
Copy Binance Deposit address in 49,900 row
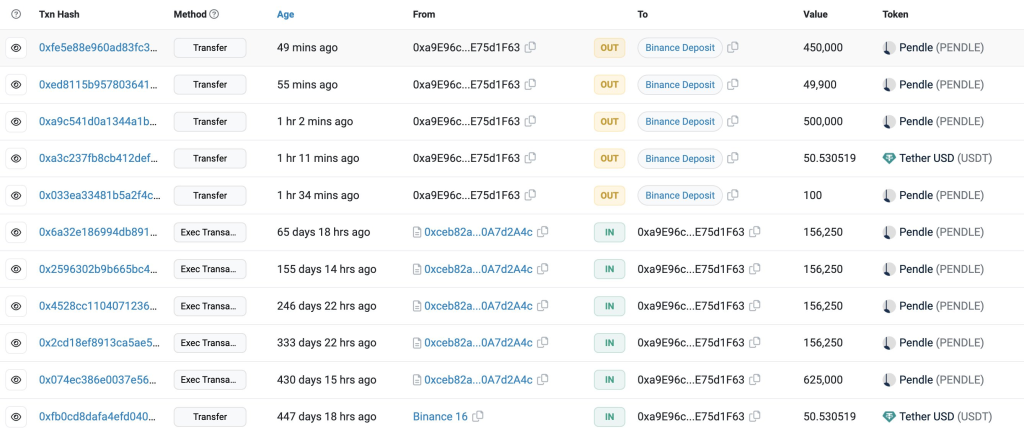[x=733, y=84]
